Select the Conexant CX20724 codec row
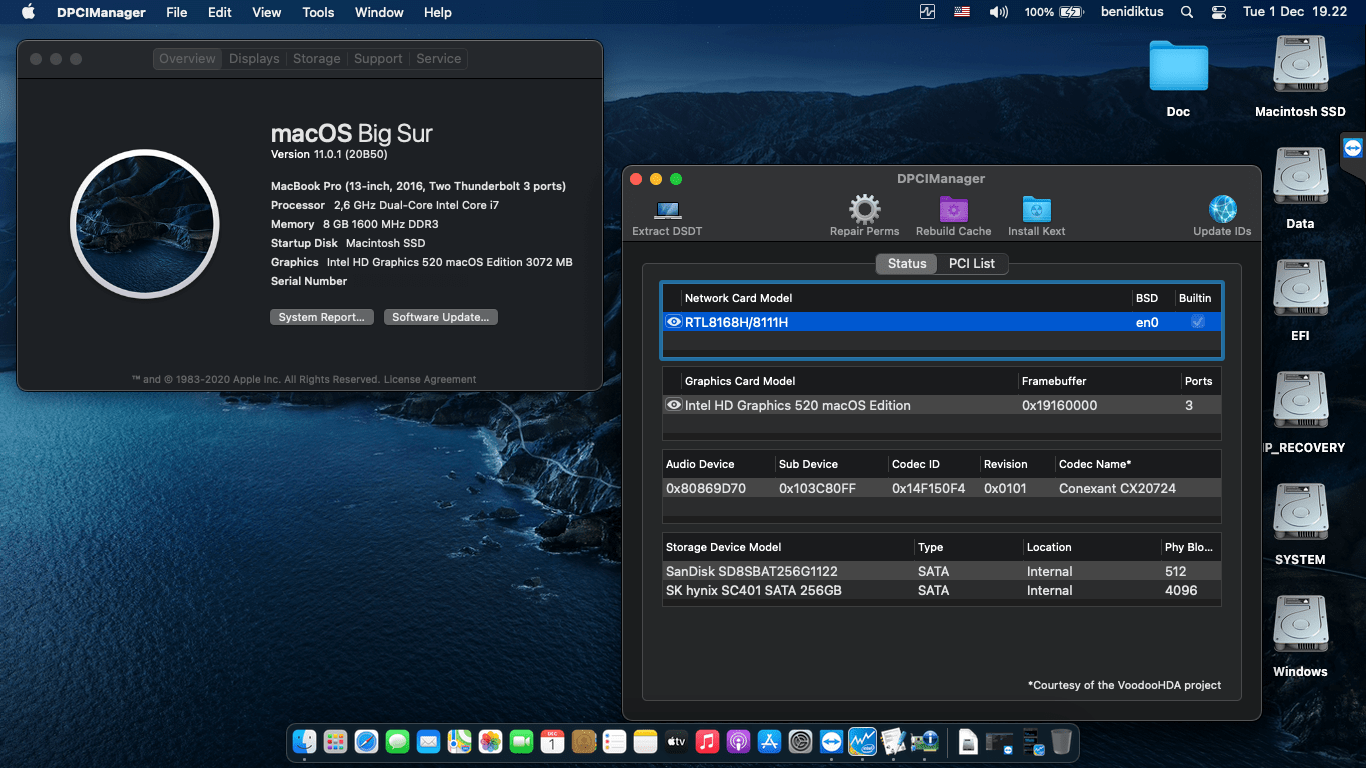The image size is (1366, 768). [941, 488]
